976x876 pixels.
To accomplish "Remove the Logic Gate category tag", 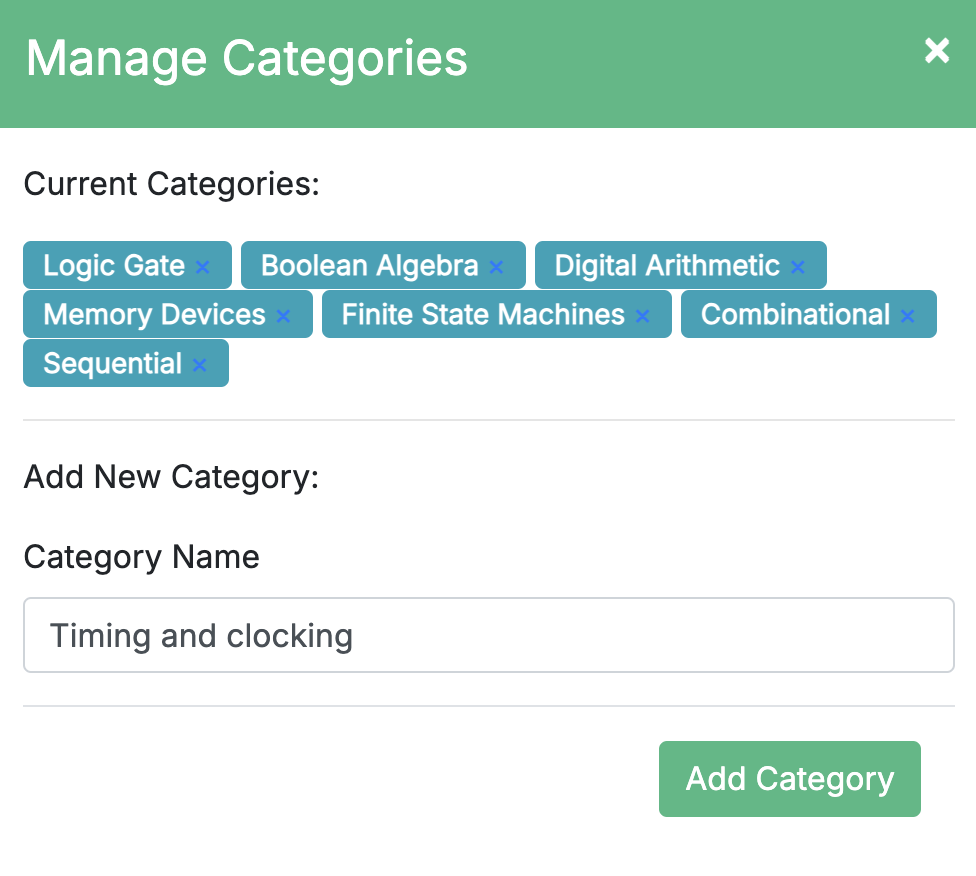I will [x=203, y=267].
